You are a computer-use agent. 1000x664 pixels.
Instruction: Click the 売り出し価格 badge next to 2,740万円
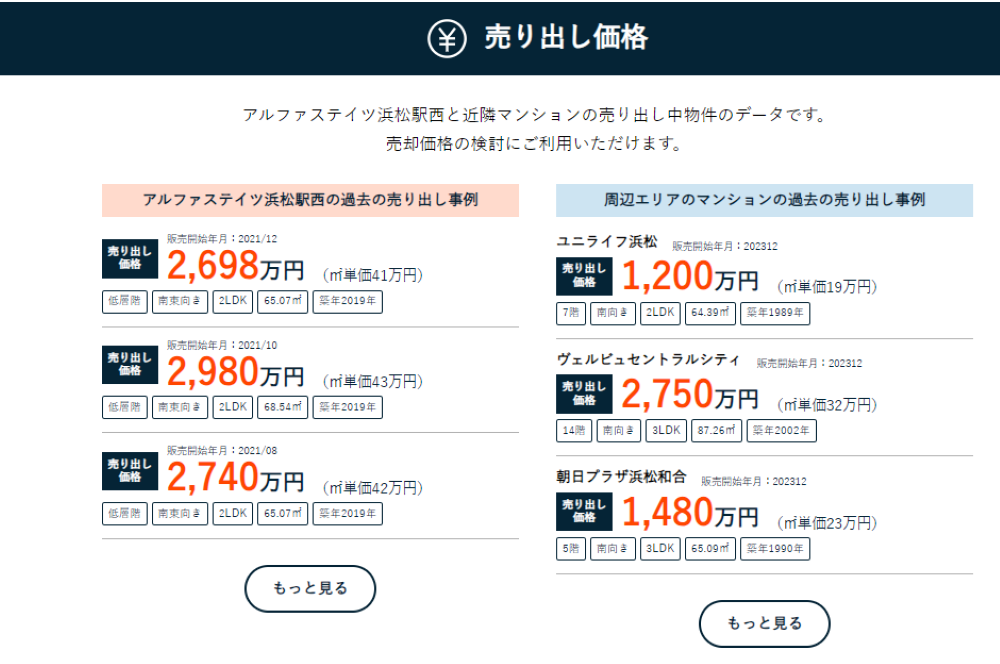pos(130,471)
